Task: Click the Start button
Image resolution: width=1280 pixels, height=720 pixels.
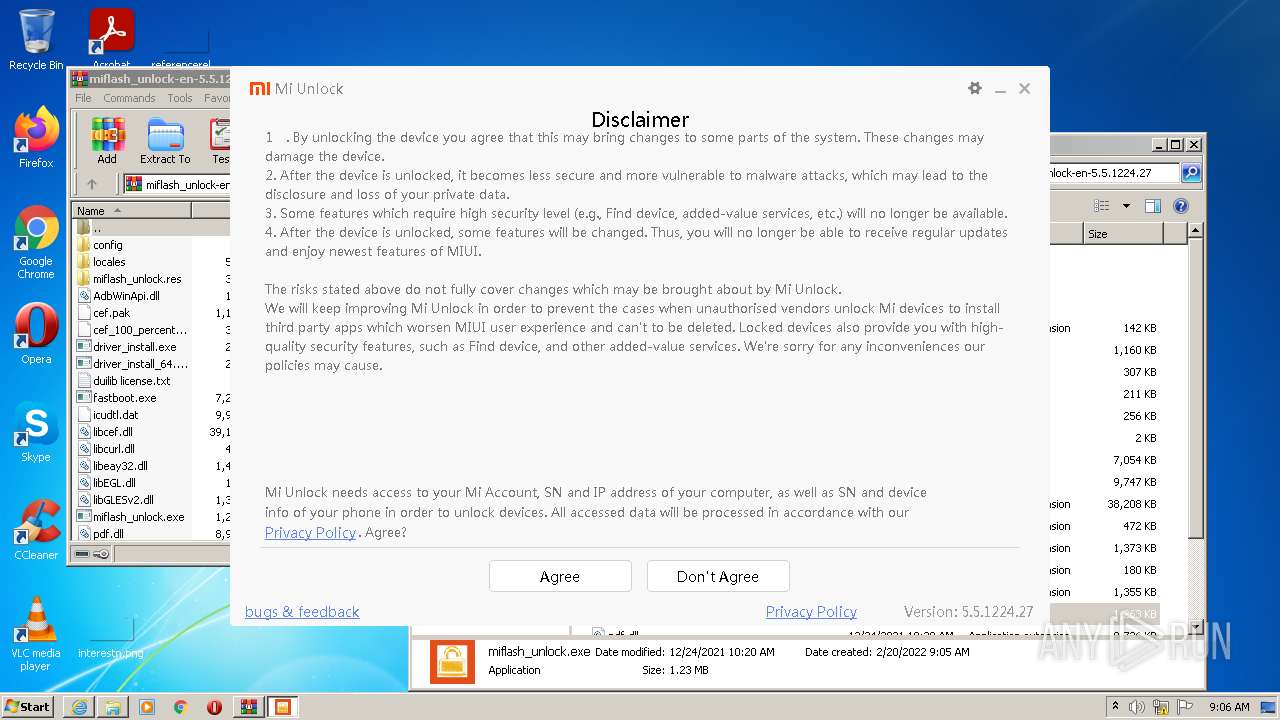Action: pyautogui.click(x=28, y=706)
